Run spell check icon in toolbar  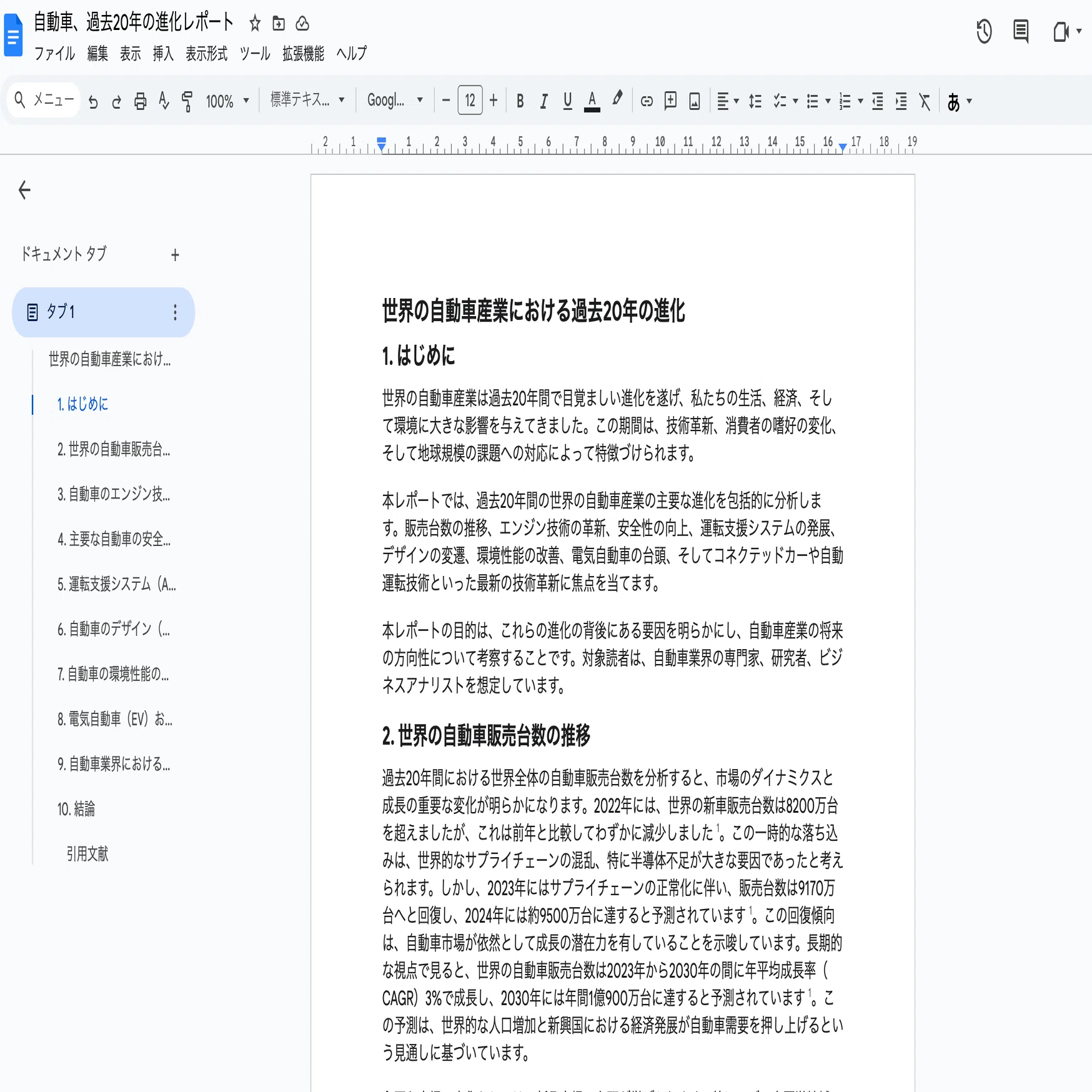click(x=164, y=101)
